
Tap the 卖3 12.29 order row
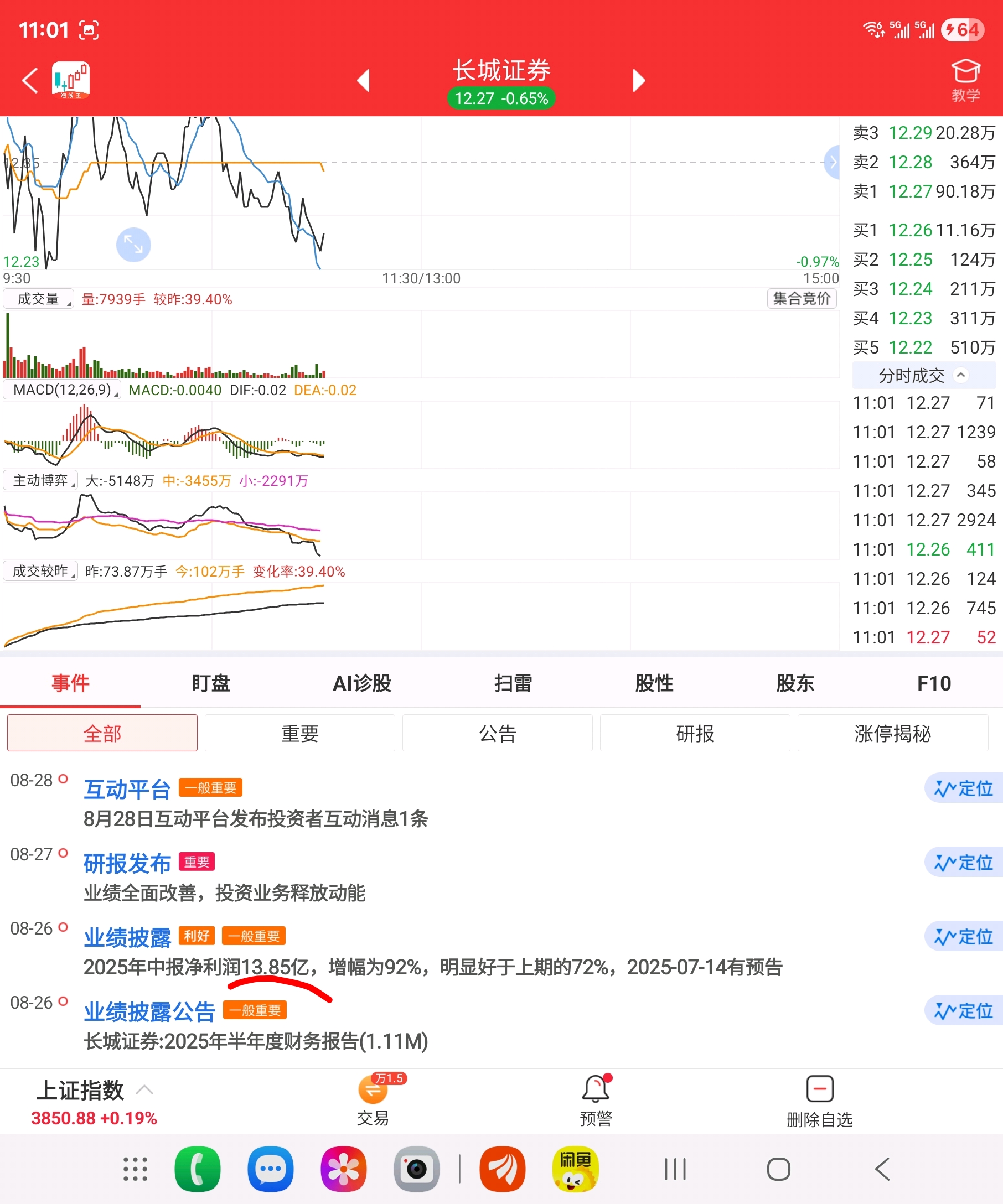(924, 133)
